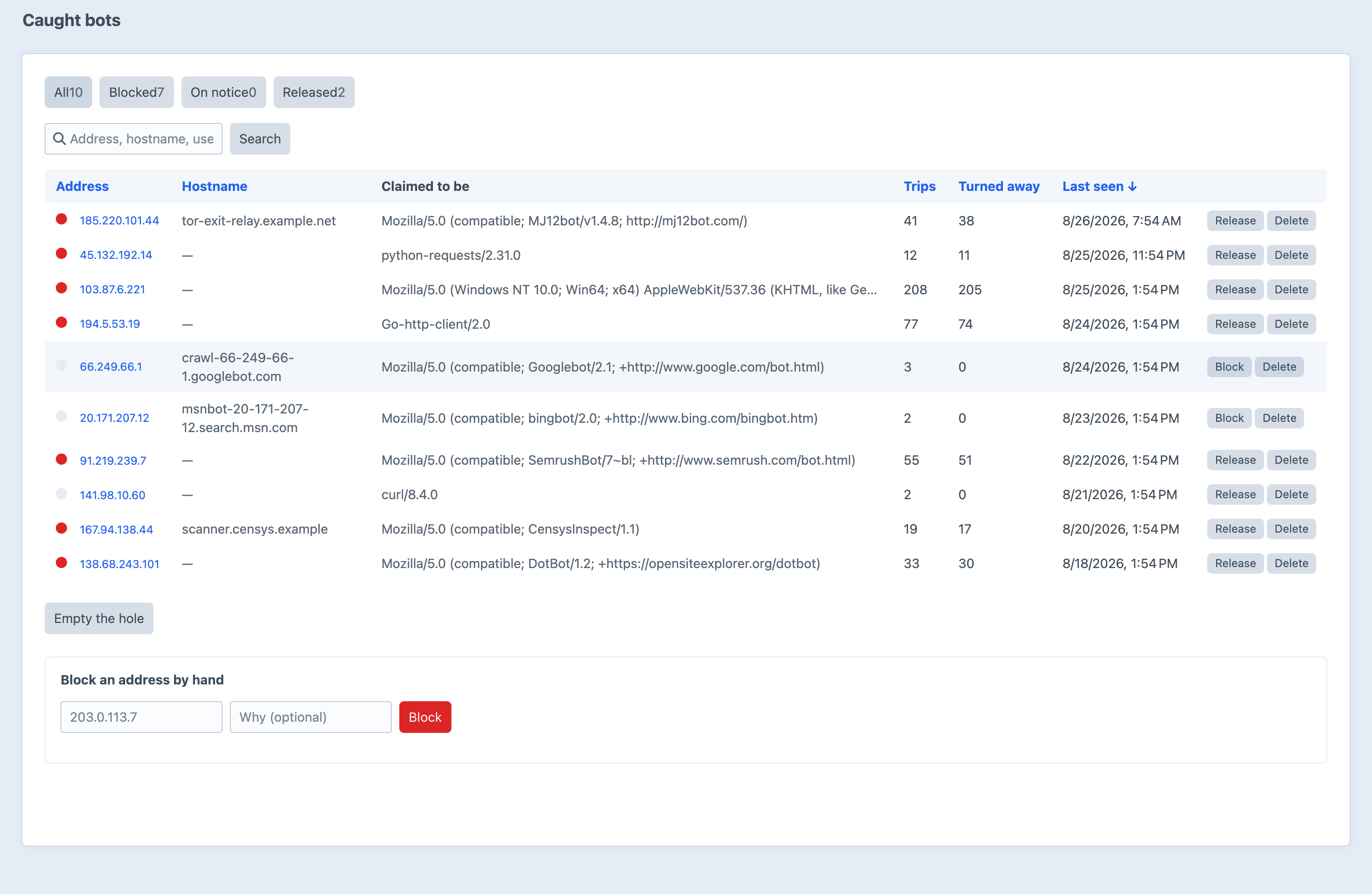Open address 194.5.53.19
The width and height of the screenshot is (1372, 894).
tap(110, 324)
